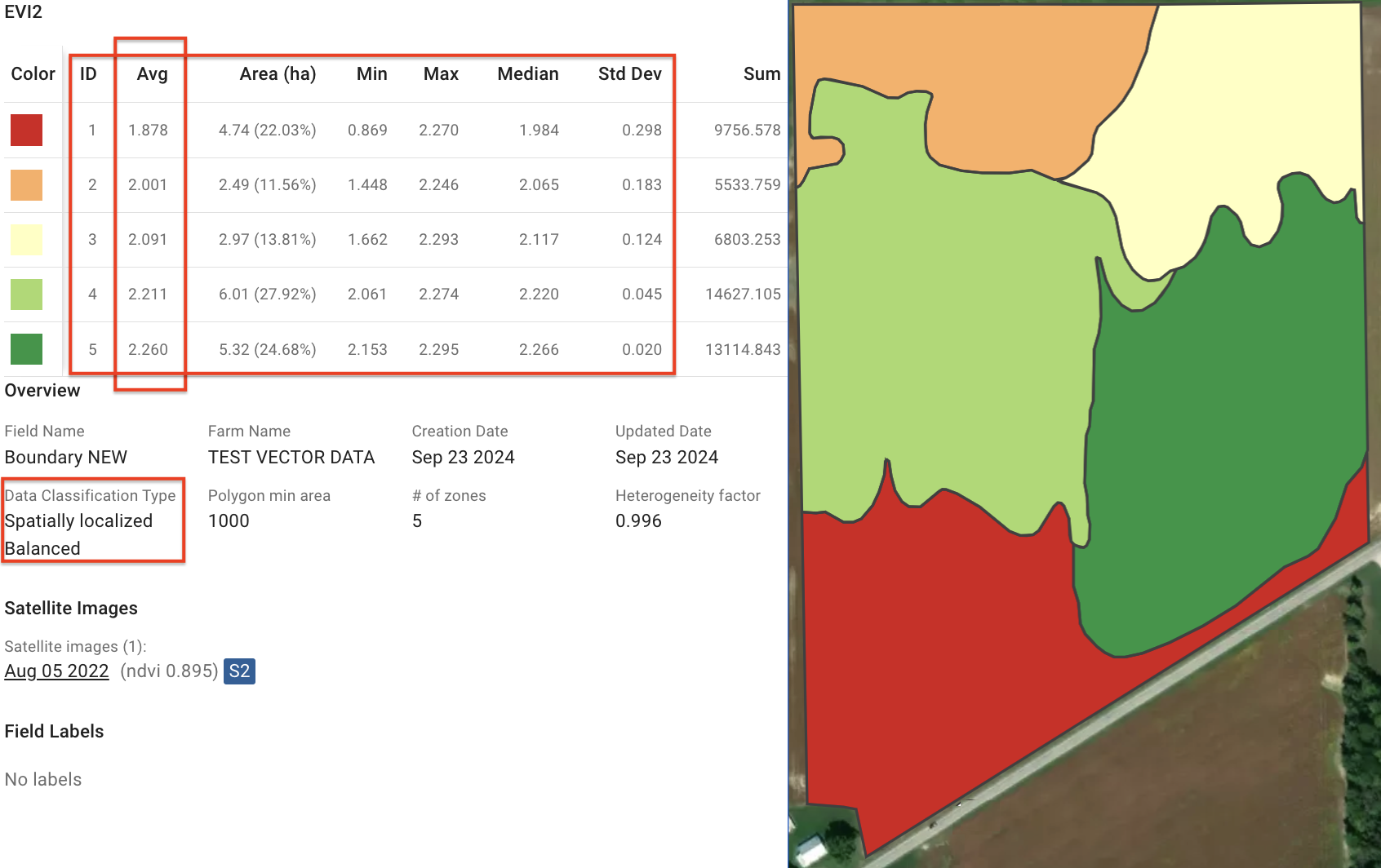This screenshot has height=868, width=1381.
Task: Click the zone 1 average value 1.878
Action: (148, 131)
